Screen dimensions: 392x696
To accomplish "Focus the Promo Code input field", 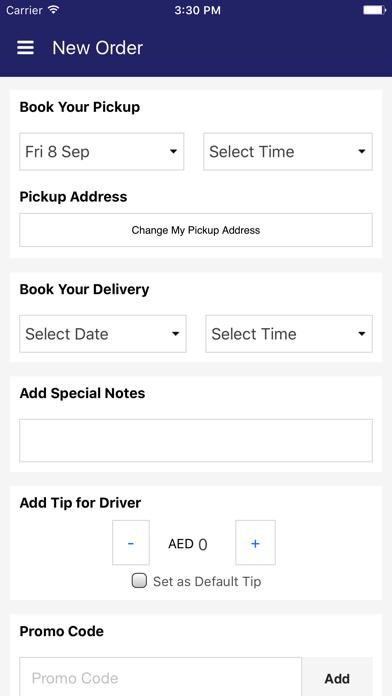I will click(160, 677).
